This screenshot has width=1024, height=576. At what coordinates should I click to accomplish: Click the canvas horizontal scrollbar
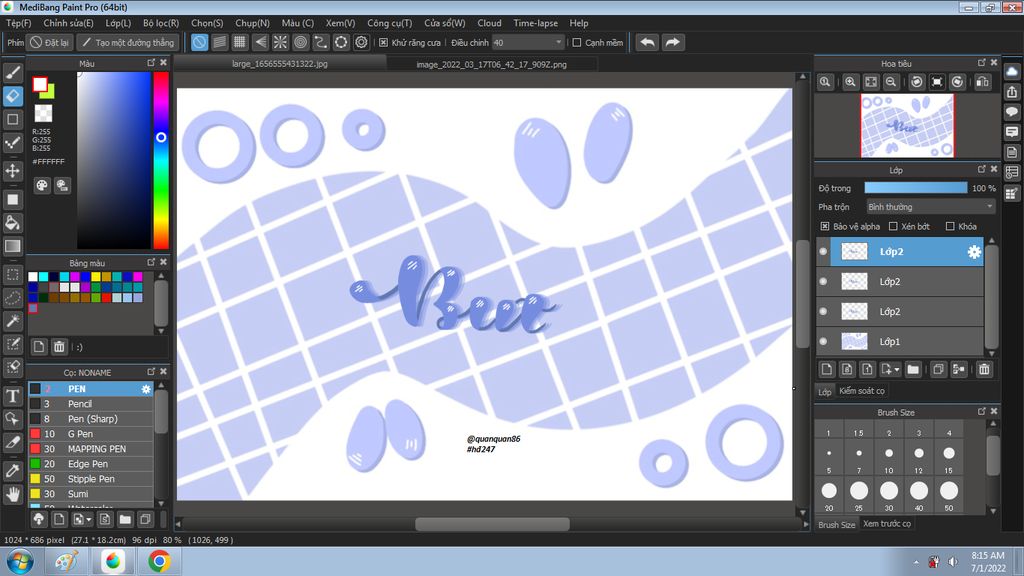coord(492,524)
